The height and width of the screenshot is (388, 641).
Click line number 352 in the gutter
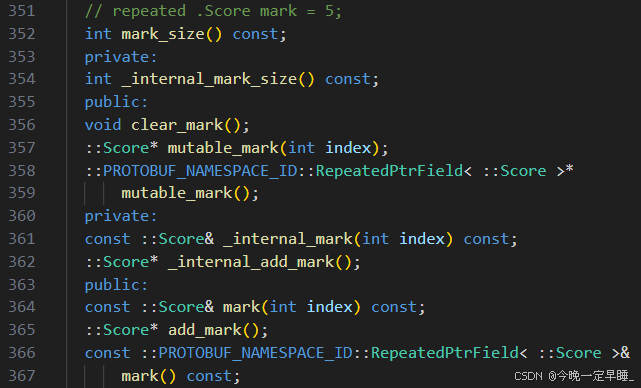(22, 34)
